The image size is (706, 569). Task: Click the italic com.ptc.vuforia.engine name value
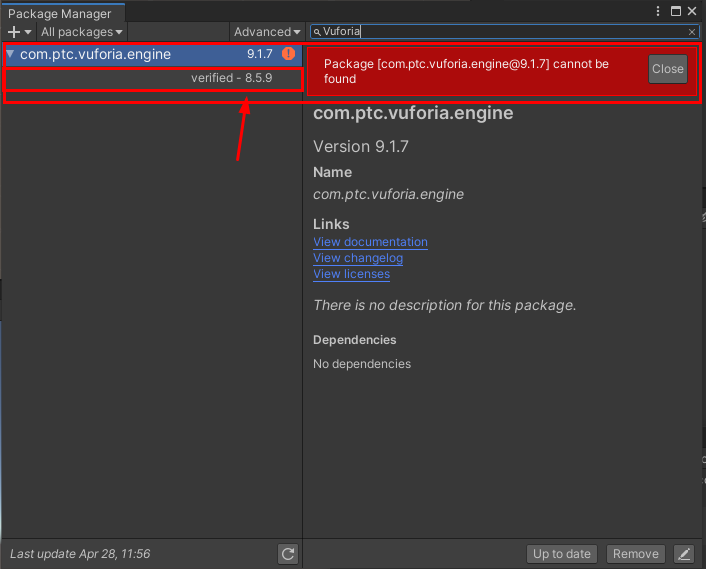tap(388, 194)
